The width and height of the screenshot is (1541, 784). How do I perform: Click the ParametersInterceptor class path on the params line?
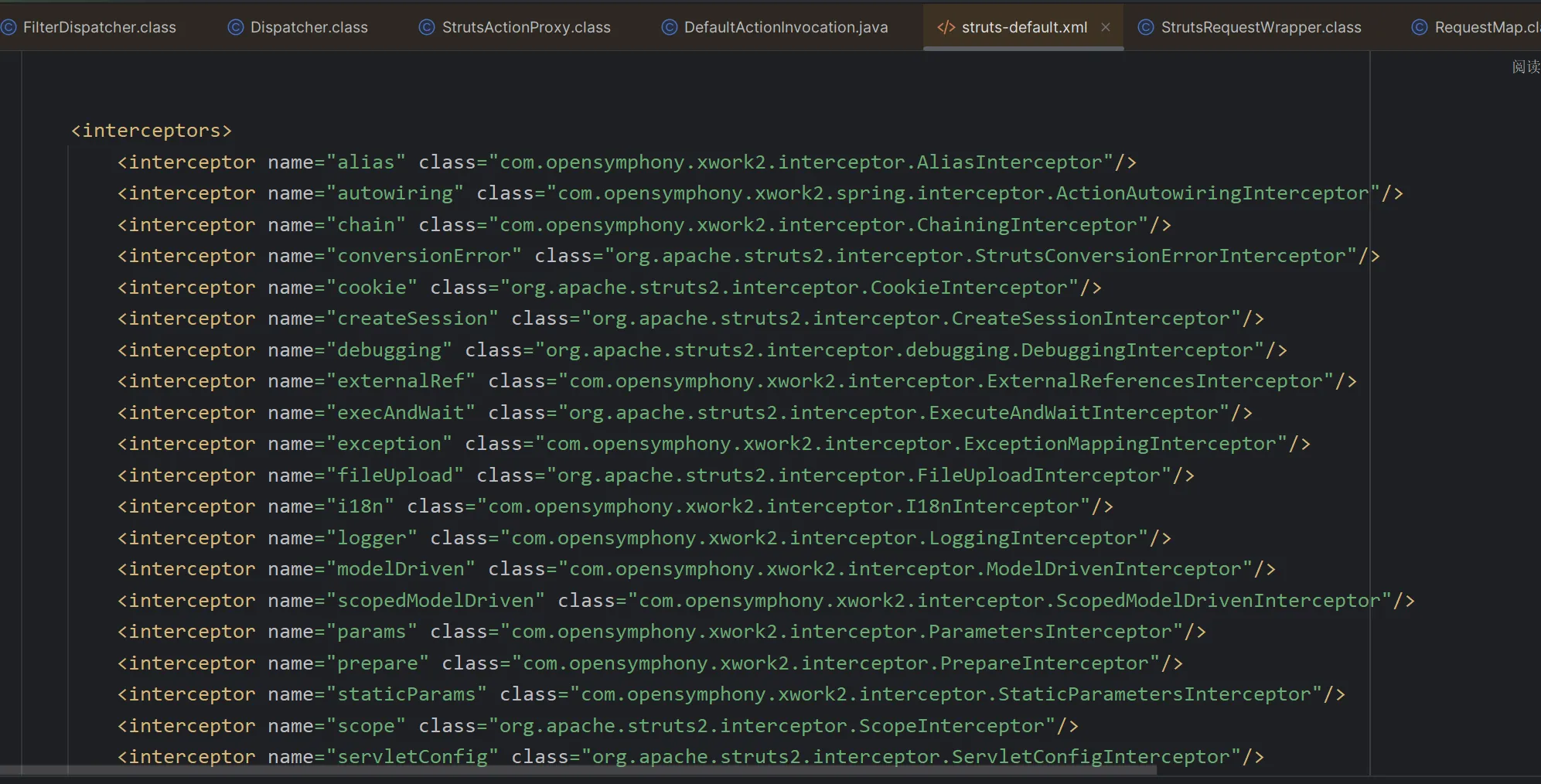pyautogui.click(x=841, y=632)
